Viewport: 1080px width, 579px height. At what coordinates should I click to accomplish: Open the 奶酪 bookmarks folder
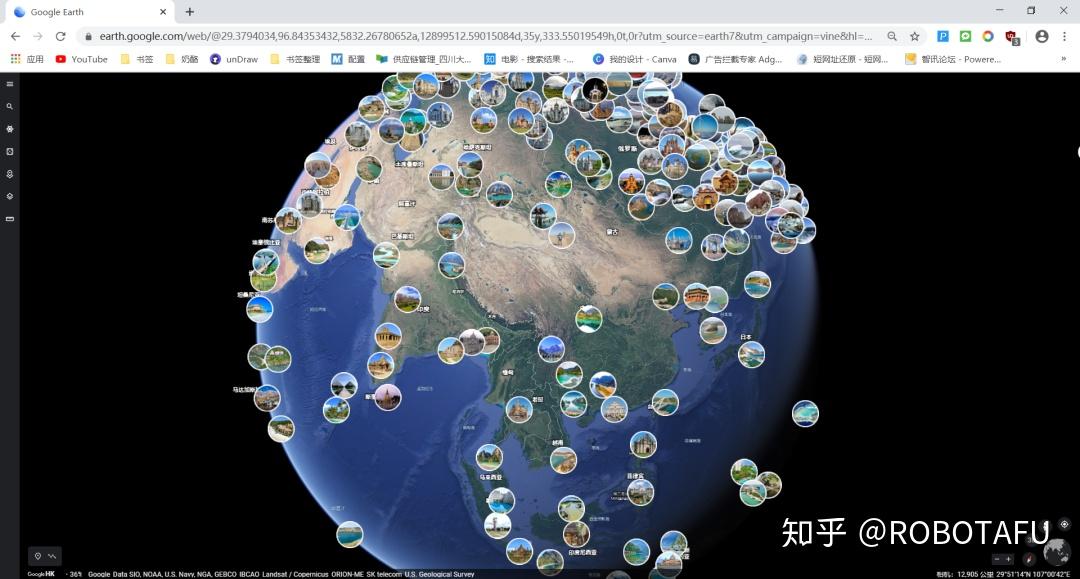pyautogui.click(x=184, y=59)
